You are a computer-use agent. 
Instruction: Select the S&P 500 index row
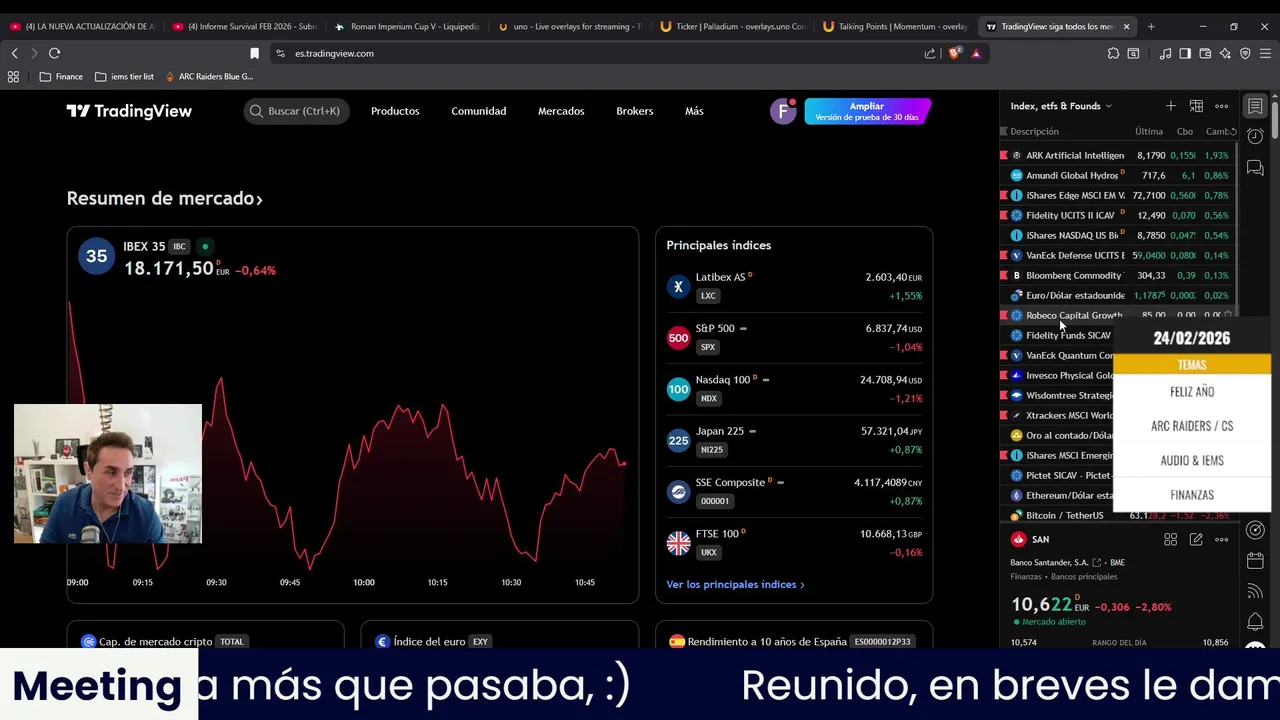point(794,338)
